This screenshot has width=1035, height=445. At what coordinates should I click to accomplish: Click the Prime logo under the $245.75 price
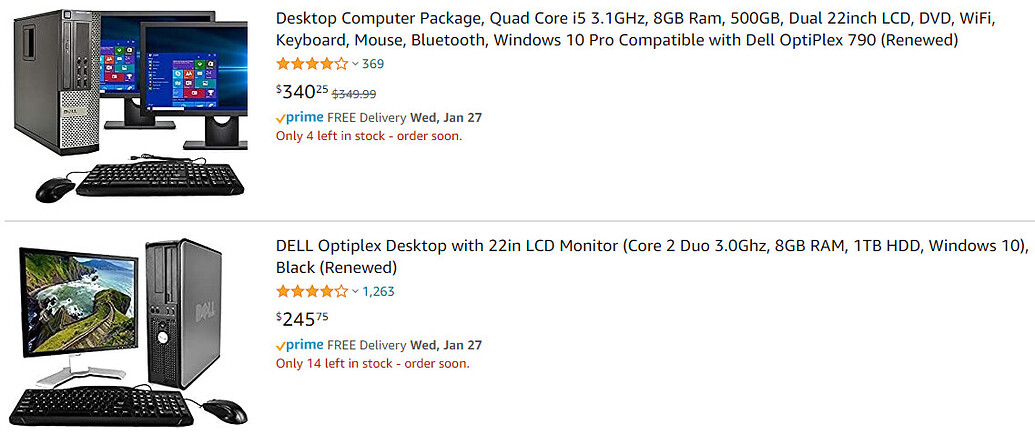(297, 345)
